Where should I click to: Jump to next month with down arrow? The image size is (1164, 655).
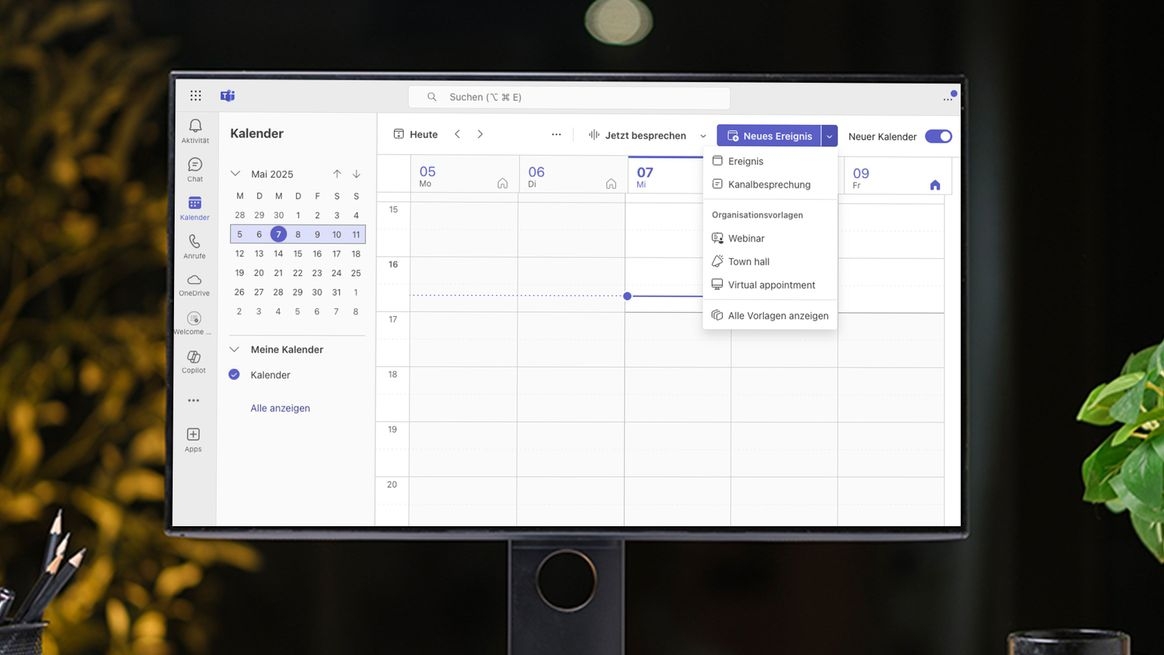[x=356, y=174]
